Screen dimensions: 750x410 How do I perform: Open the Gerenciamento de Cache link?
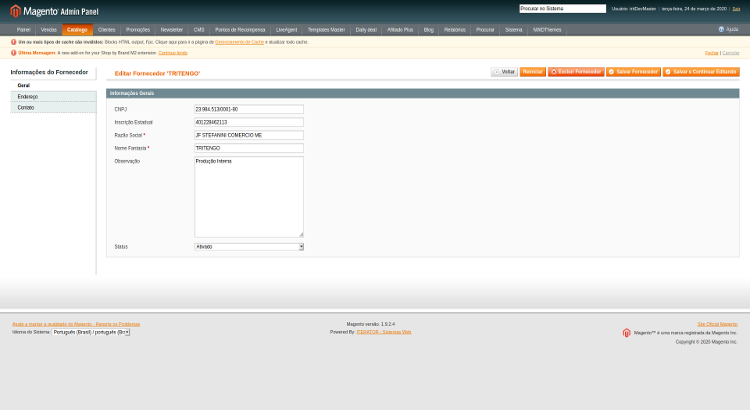(239, 42)
